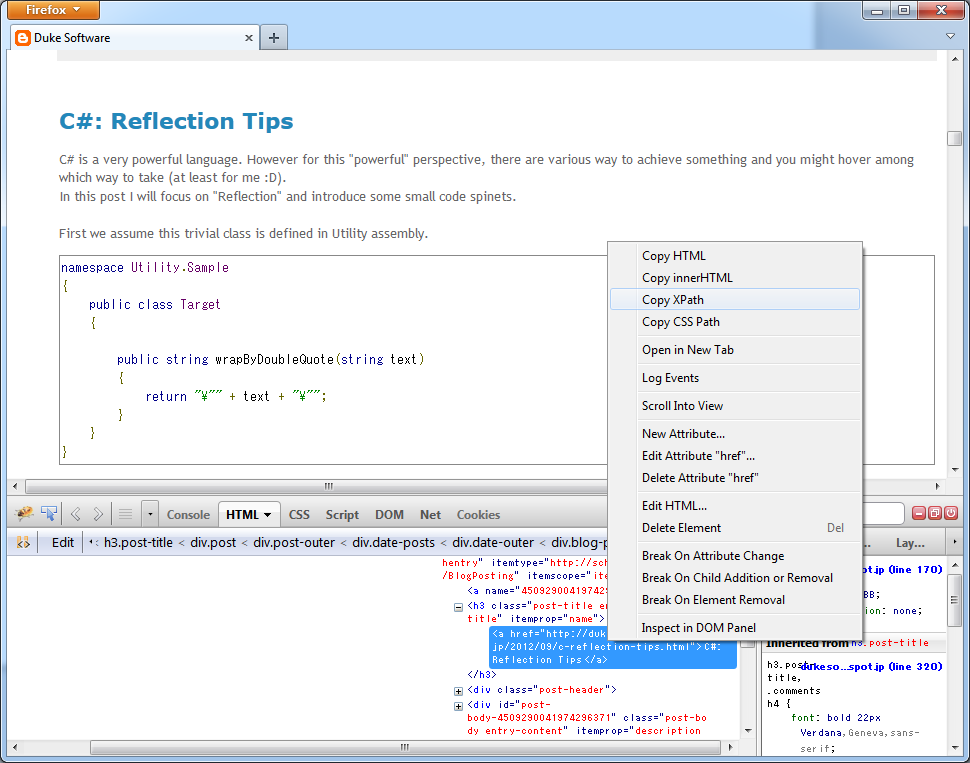Click the back navigation arrow in Firebug
Screen dimensions: 970x763
point(74,514)
